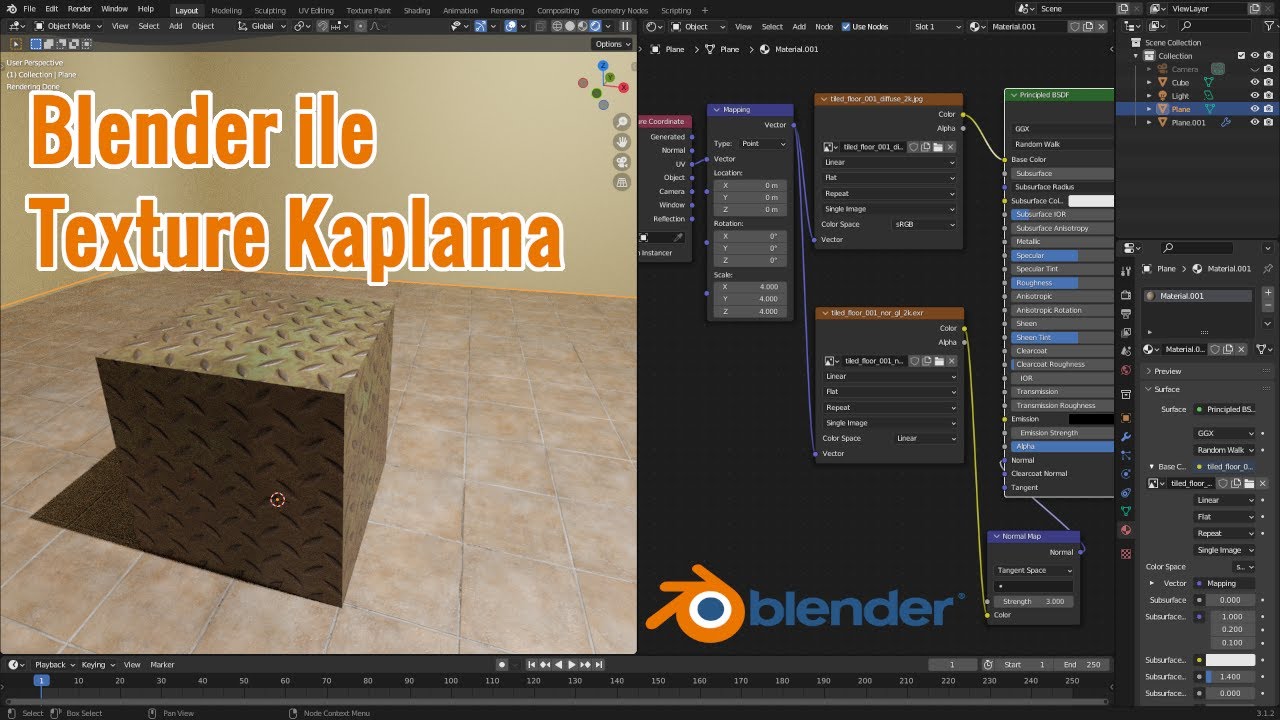This screenshot has height=720, width=1280.
Task: Adjust Roughness slider in Principled BSDF node
Action: [1062, 283]
